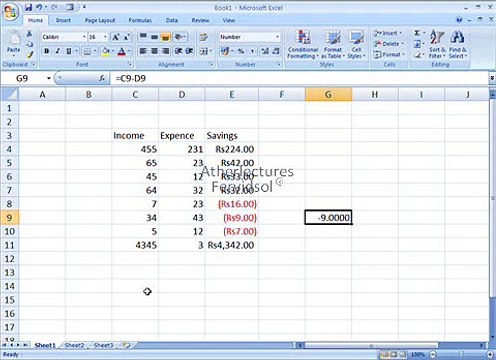Open Excel Help question mark

point(459,20)
